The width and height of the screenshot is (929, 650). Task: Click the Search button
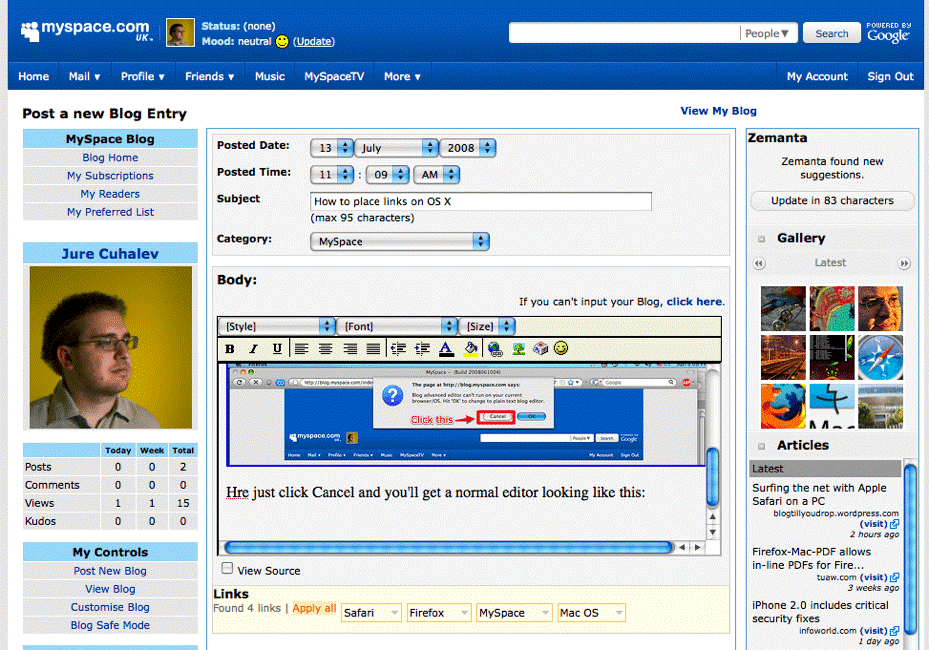(831, 33)
